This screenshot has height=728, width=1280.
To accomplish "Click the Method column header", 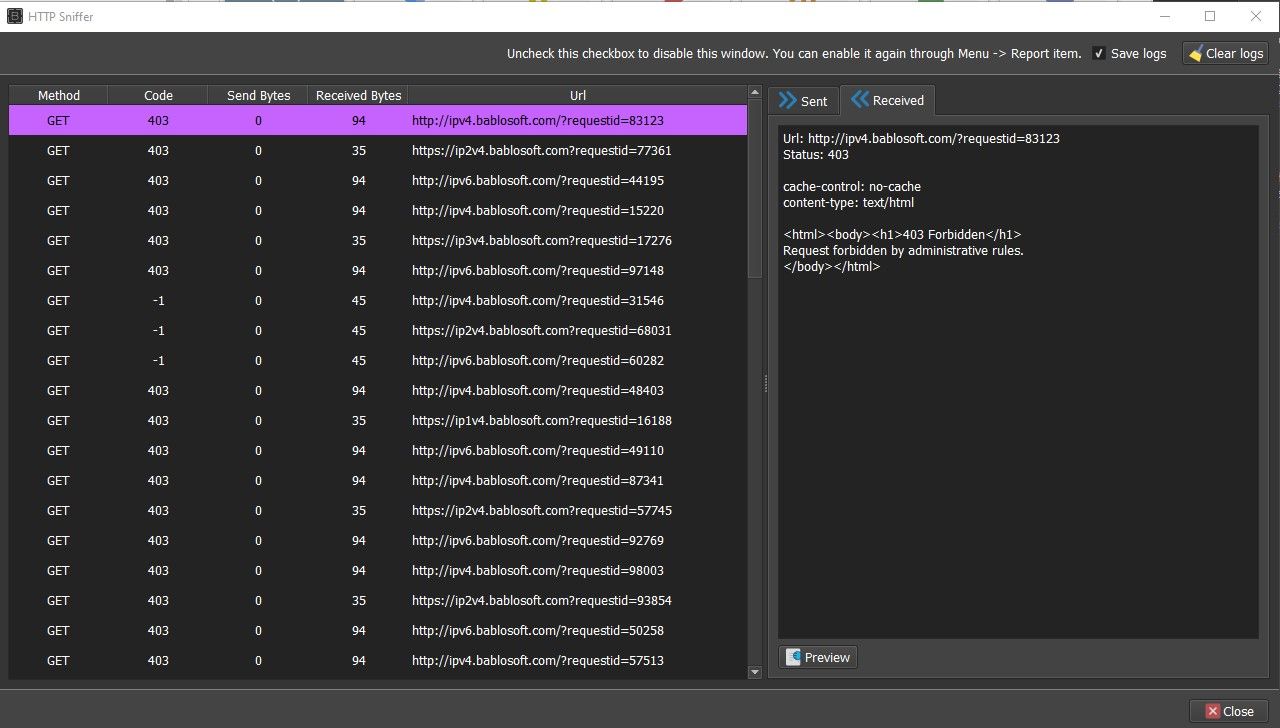I will click(x=58, y=95).
